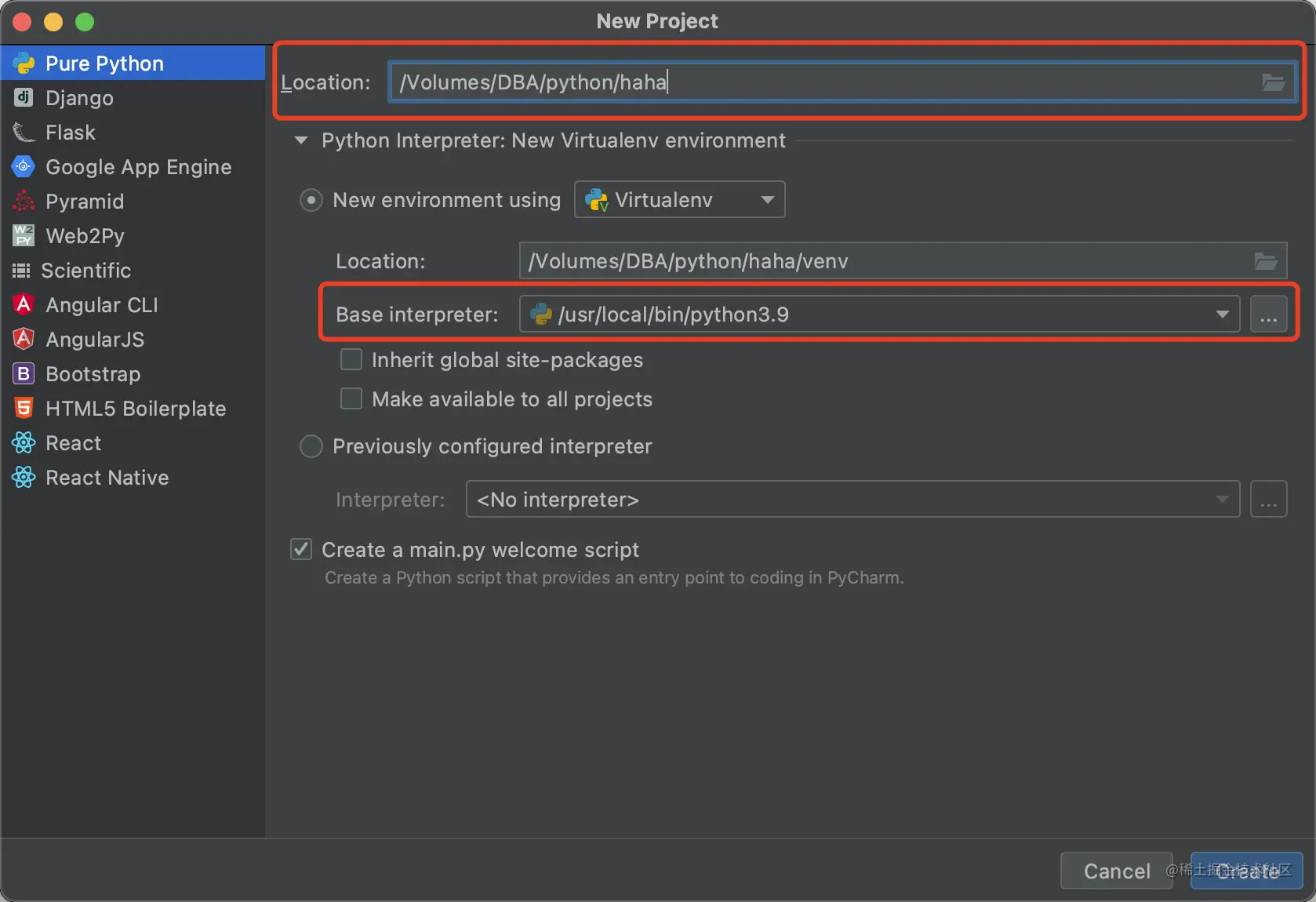Click the Pyramid project icon
This screenshot has width=1316, height=902.
(24, 202)
